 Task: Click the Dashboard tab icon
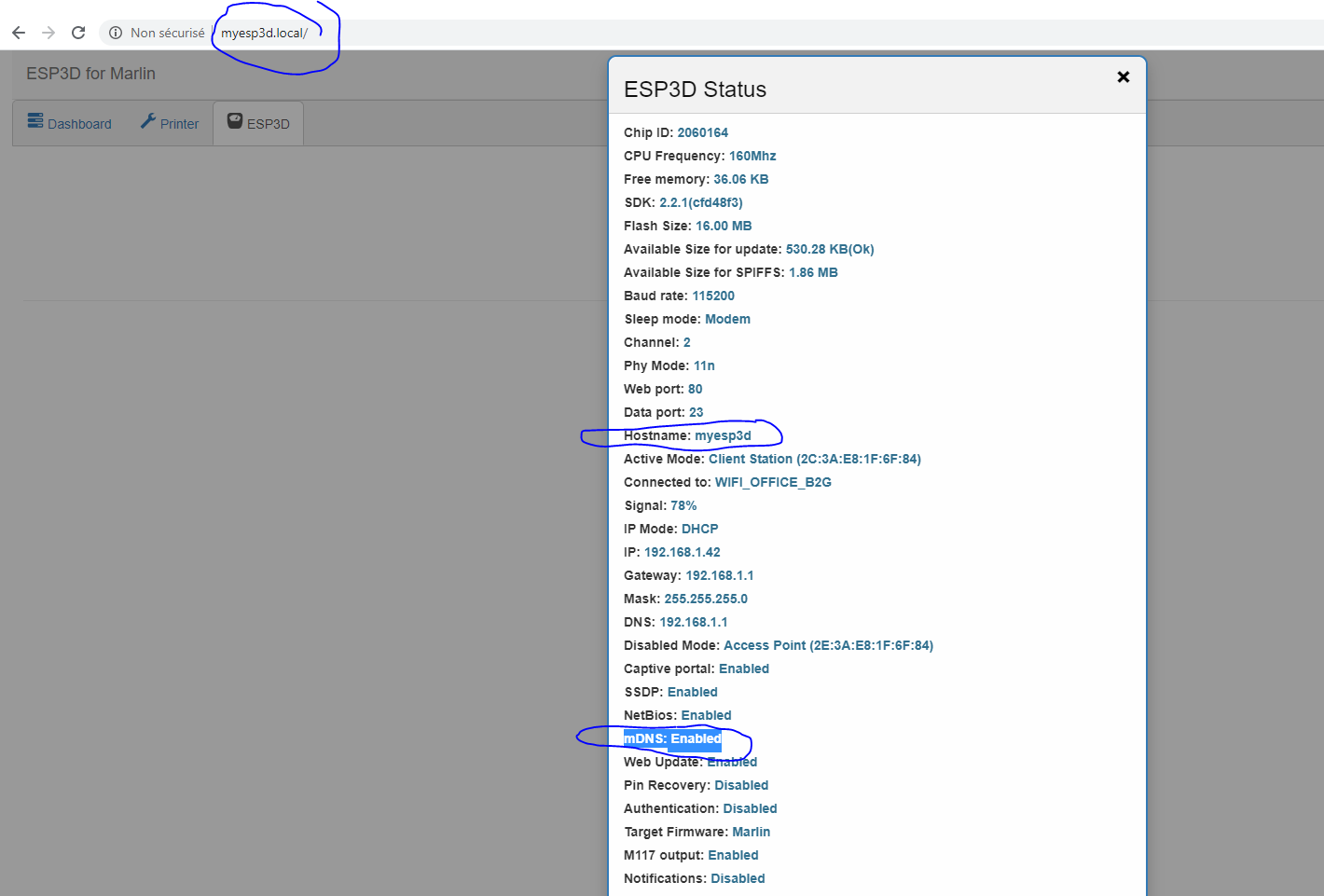pyautogui.click(x=34, y=121)
